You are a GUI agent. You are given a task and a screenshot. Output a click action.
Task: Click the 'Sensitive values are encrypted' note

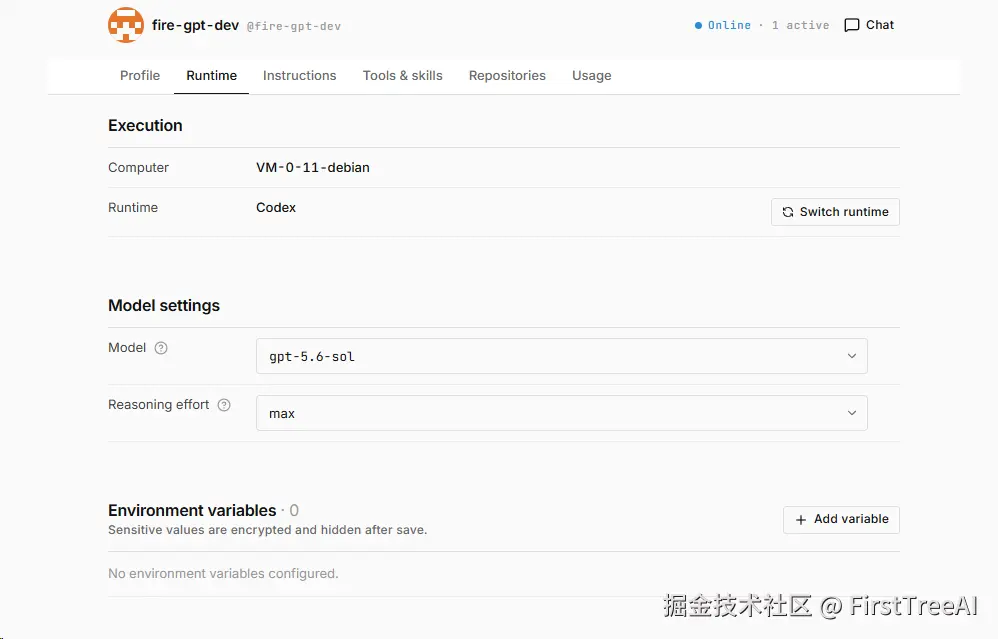coord(267,530)
